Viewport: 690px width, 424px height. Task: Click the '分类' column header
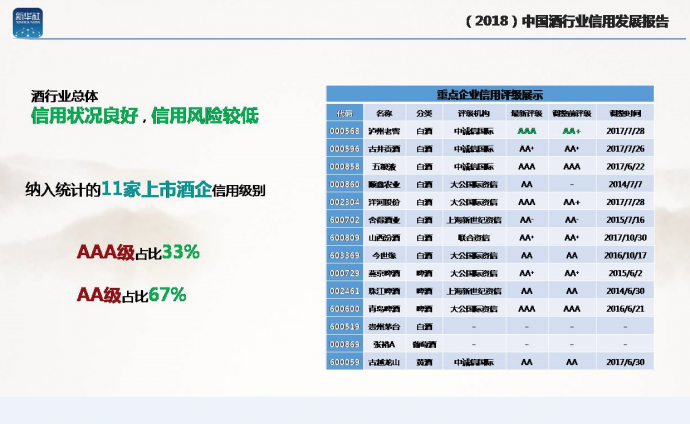[x=424, y=113]
